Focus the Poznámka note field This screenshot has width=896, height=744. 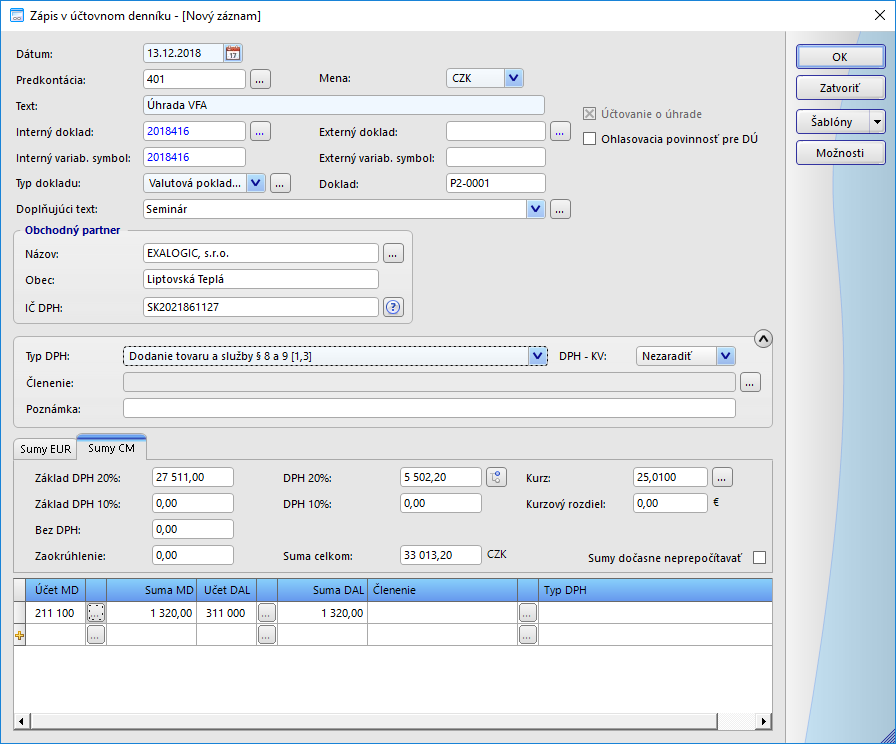429,409
